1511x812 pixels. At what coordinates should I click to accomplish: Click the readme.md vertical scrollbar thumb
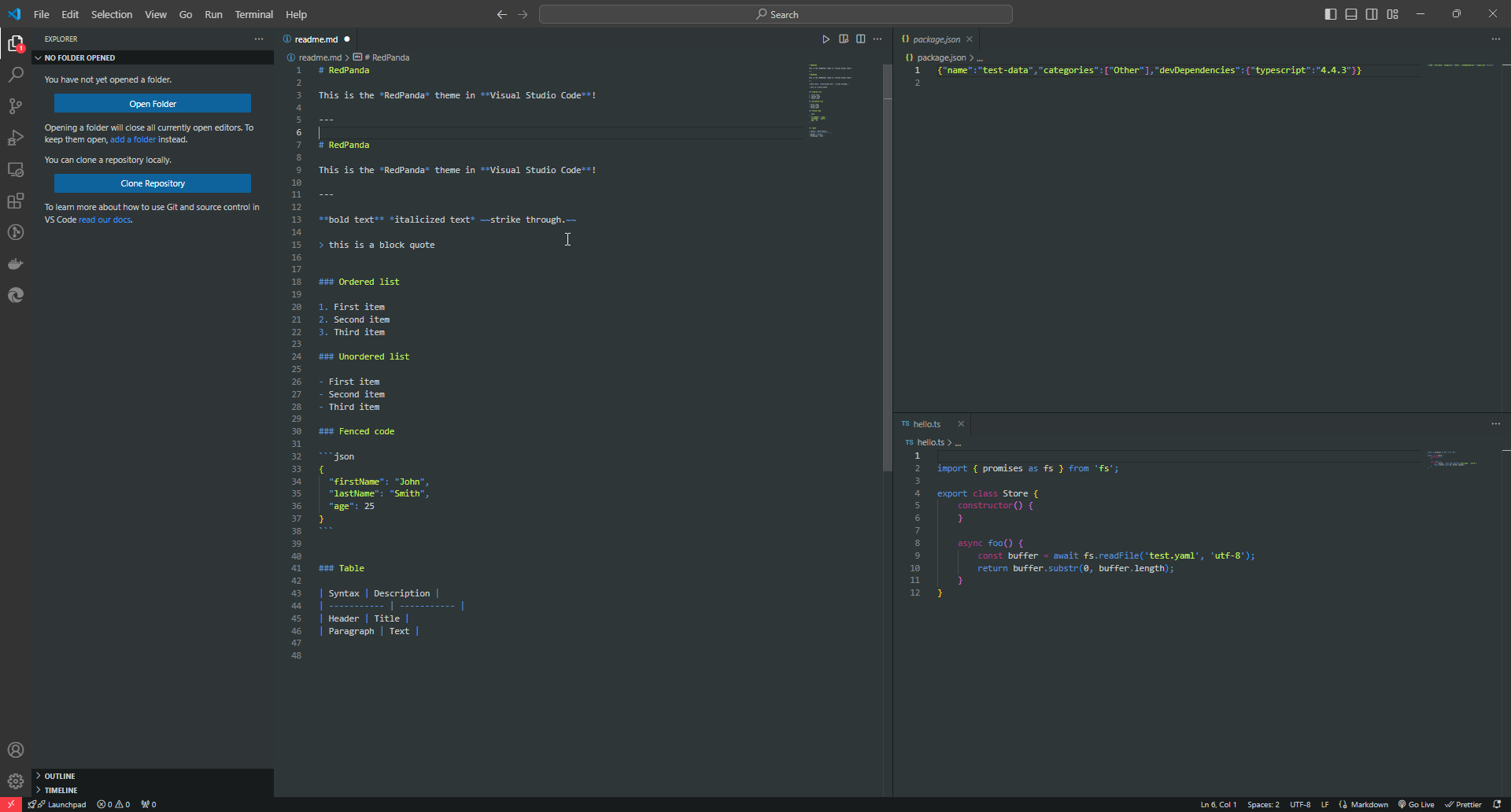888,268
